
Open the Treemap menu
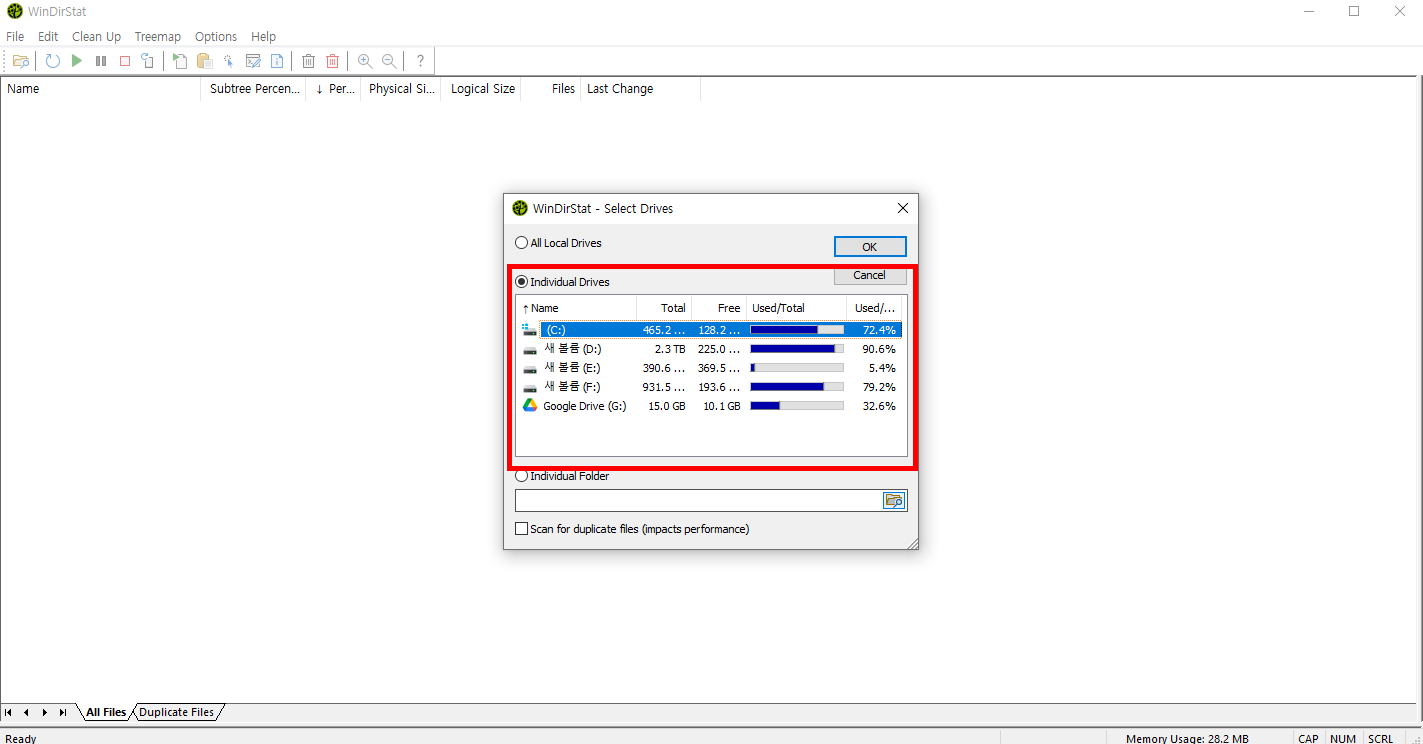(158, 36)
